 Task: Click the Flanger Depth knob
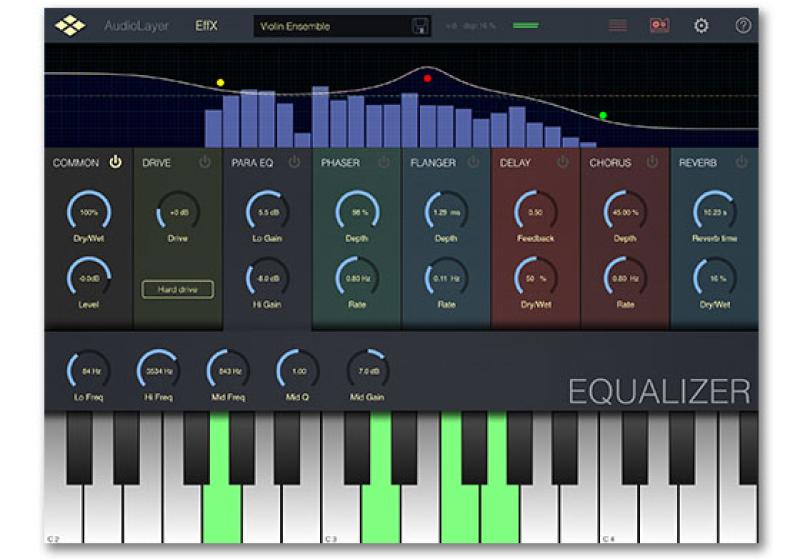446,212
